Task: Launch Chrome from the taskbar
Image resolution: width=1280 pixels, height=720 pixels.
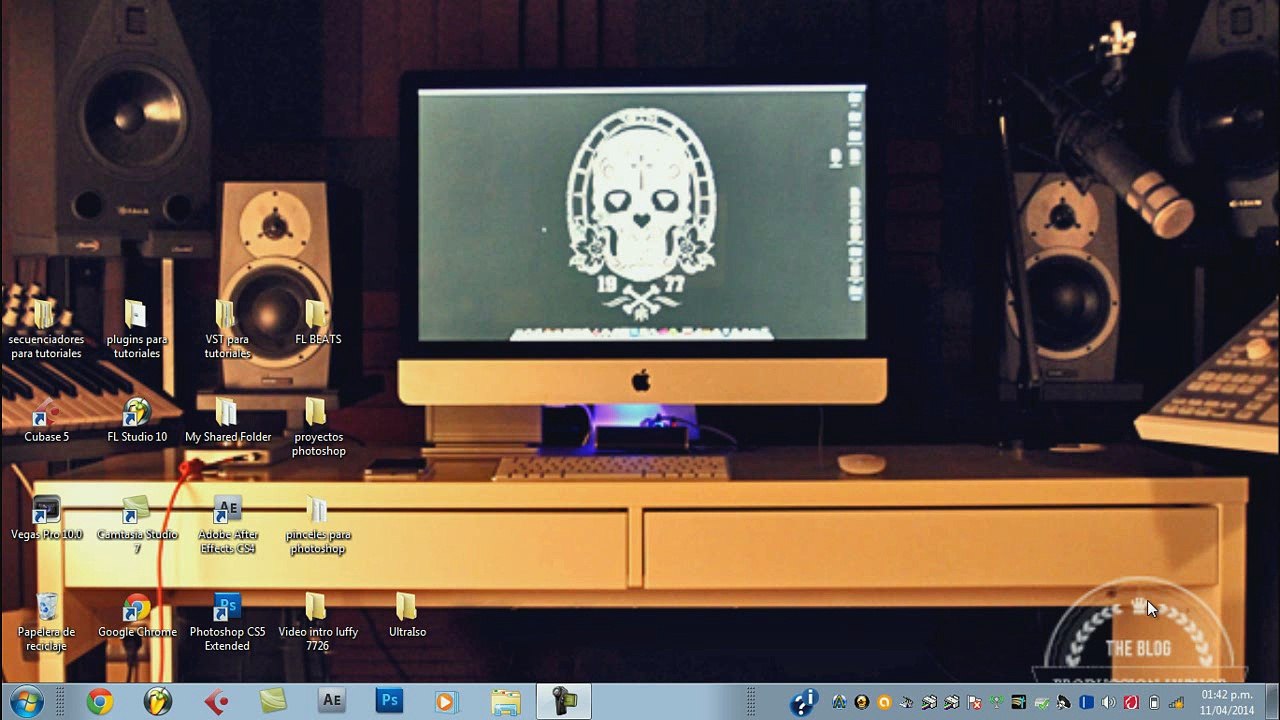Action: tap(99, 702)
